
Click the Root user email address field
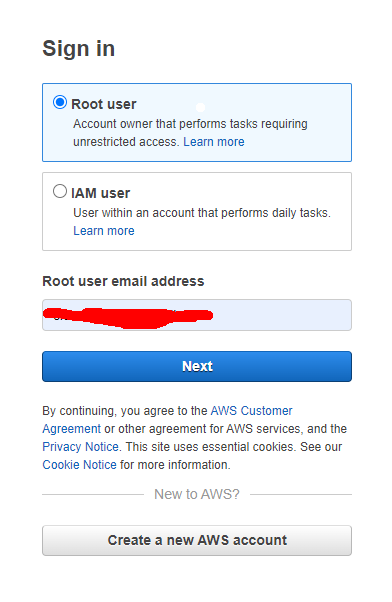coord(197,315)
